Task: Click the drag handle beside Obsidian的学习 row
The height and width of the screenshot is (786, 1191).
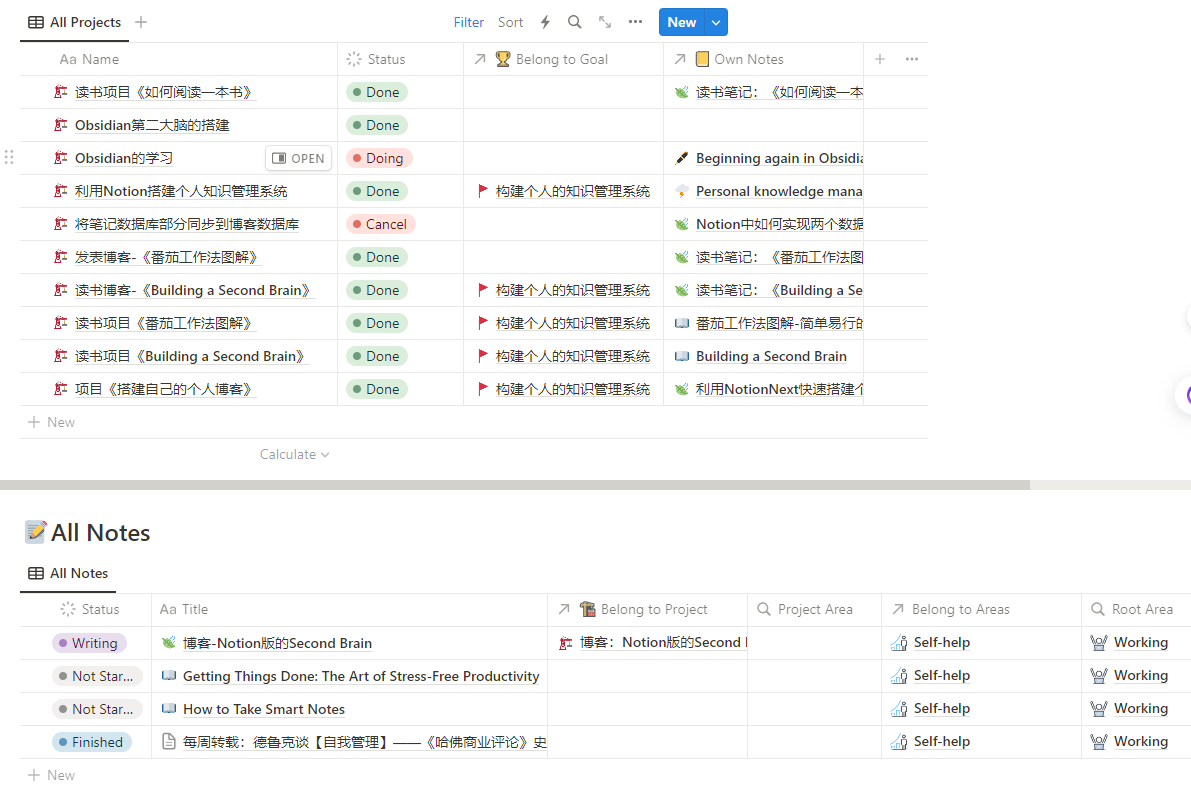Action: click(x=10, y=158)
